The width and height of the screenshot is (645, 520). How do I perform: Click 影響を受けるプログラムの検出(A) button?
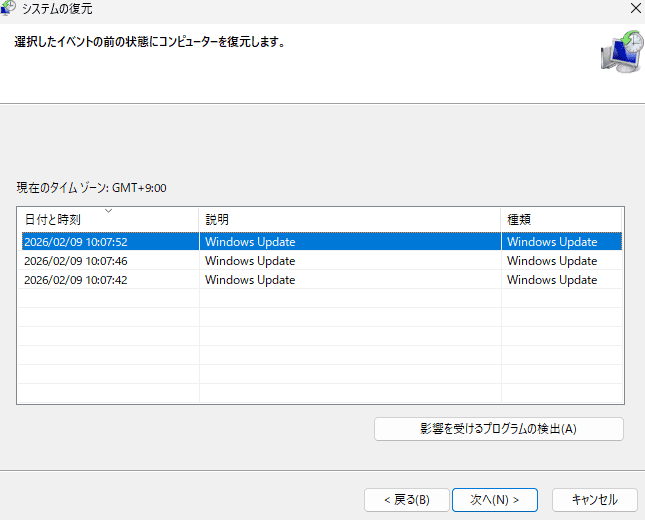click(x=499, y=429)
